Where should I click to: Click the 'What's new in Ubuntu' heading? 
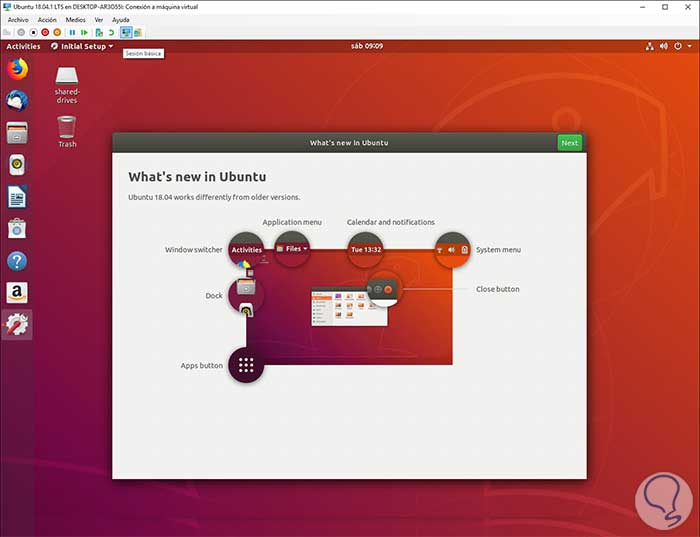197,177
